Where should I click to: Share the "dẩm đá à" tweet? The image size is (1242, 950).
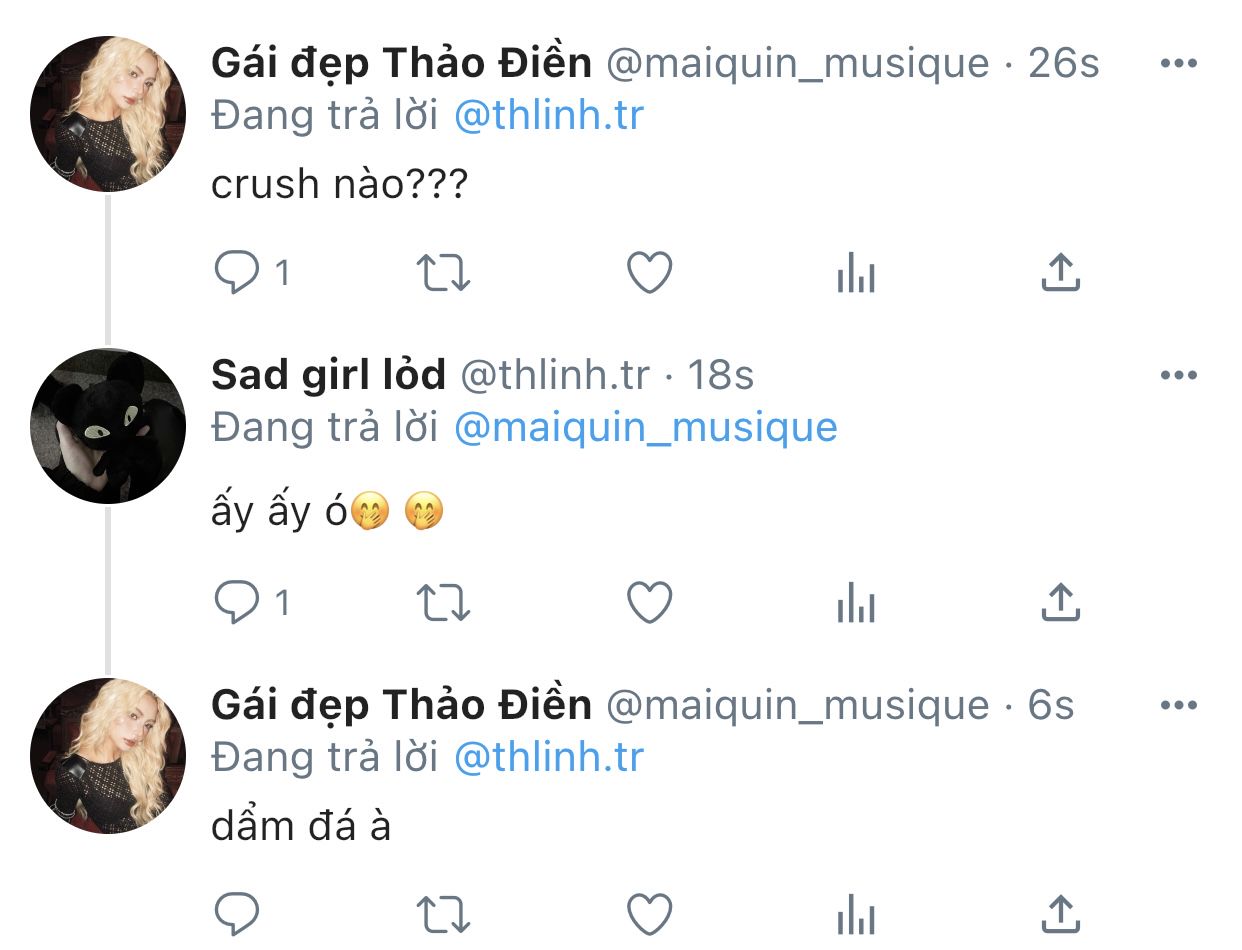(1060, 914)
